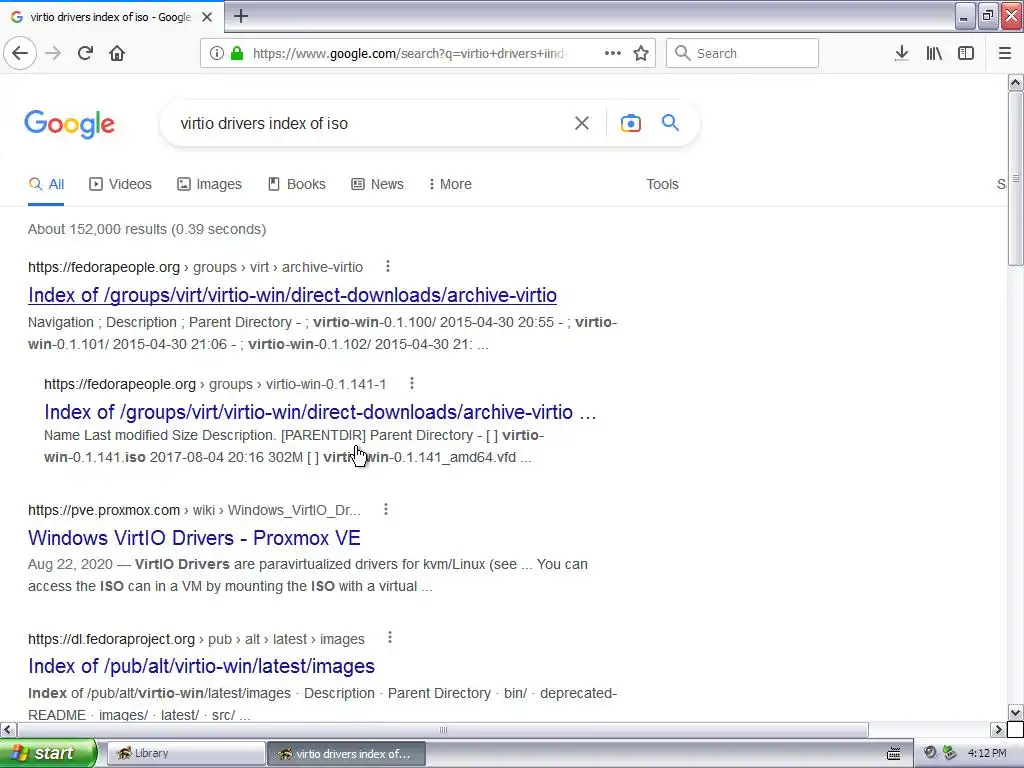Click the horizontal scrollbar left arrow
The image size is (1024, 768).
(7, 729)
